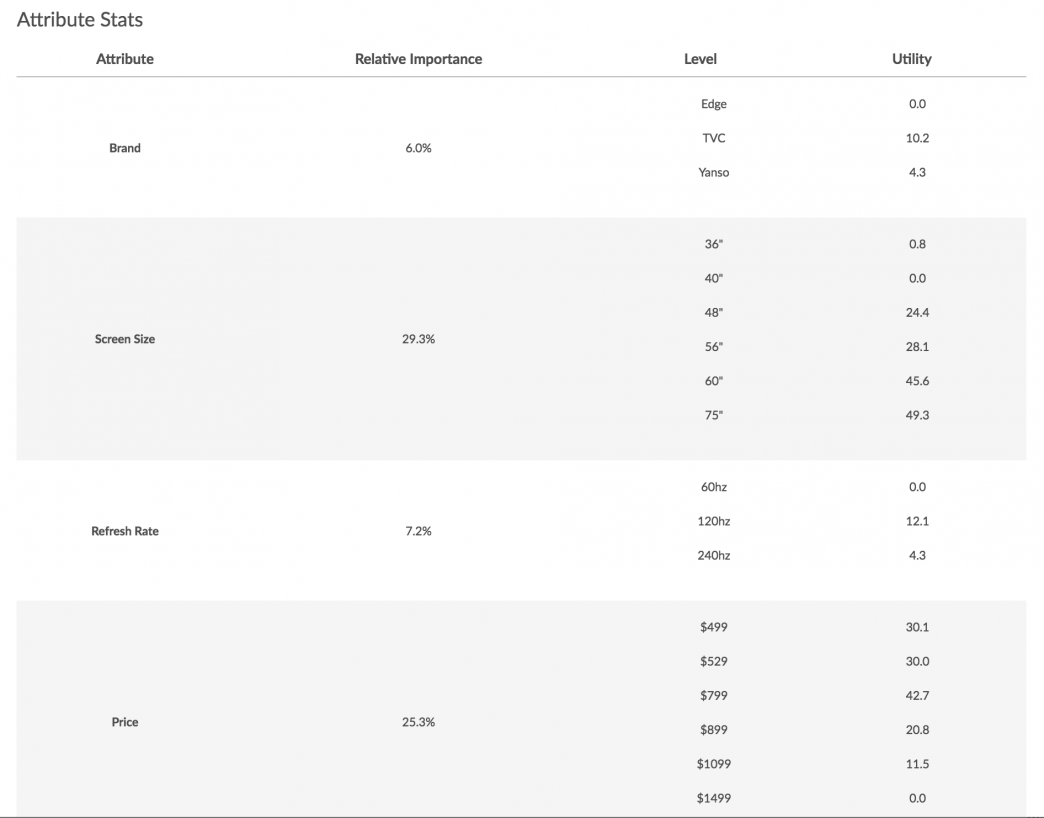This screenshot has width=1044, height=818.
Task: Click the Screen Size attribute label
Action: click(125, 339)
